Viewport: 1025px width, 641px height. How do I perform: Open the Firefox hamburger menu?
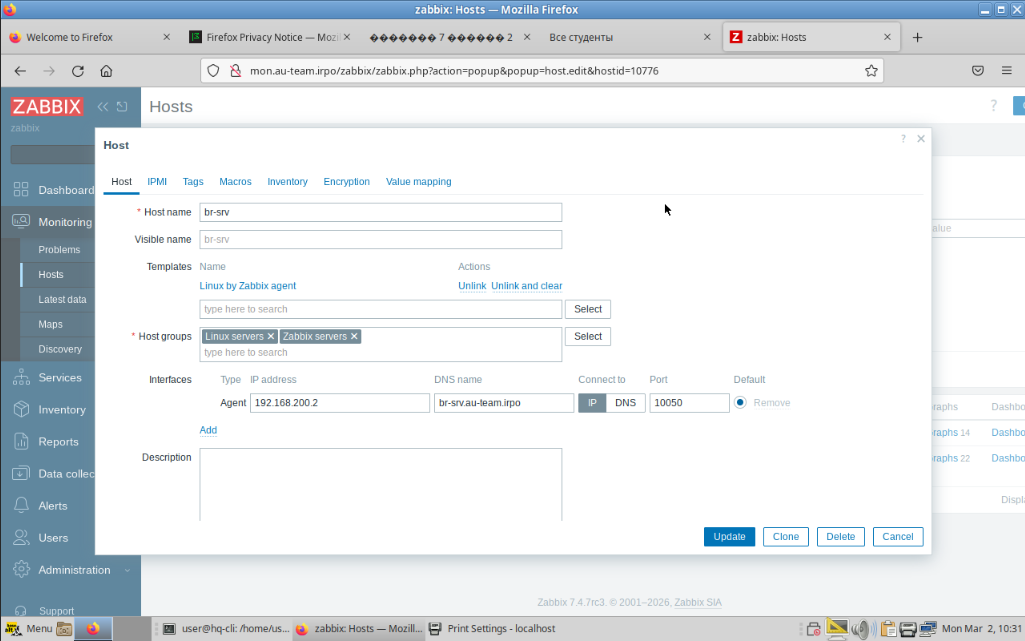(x=1006, y=71)
